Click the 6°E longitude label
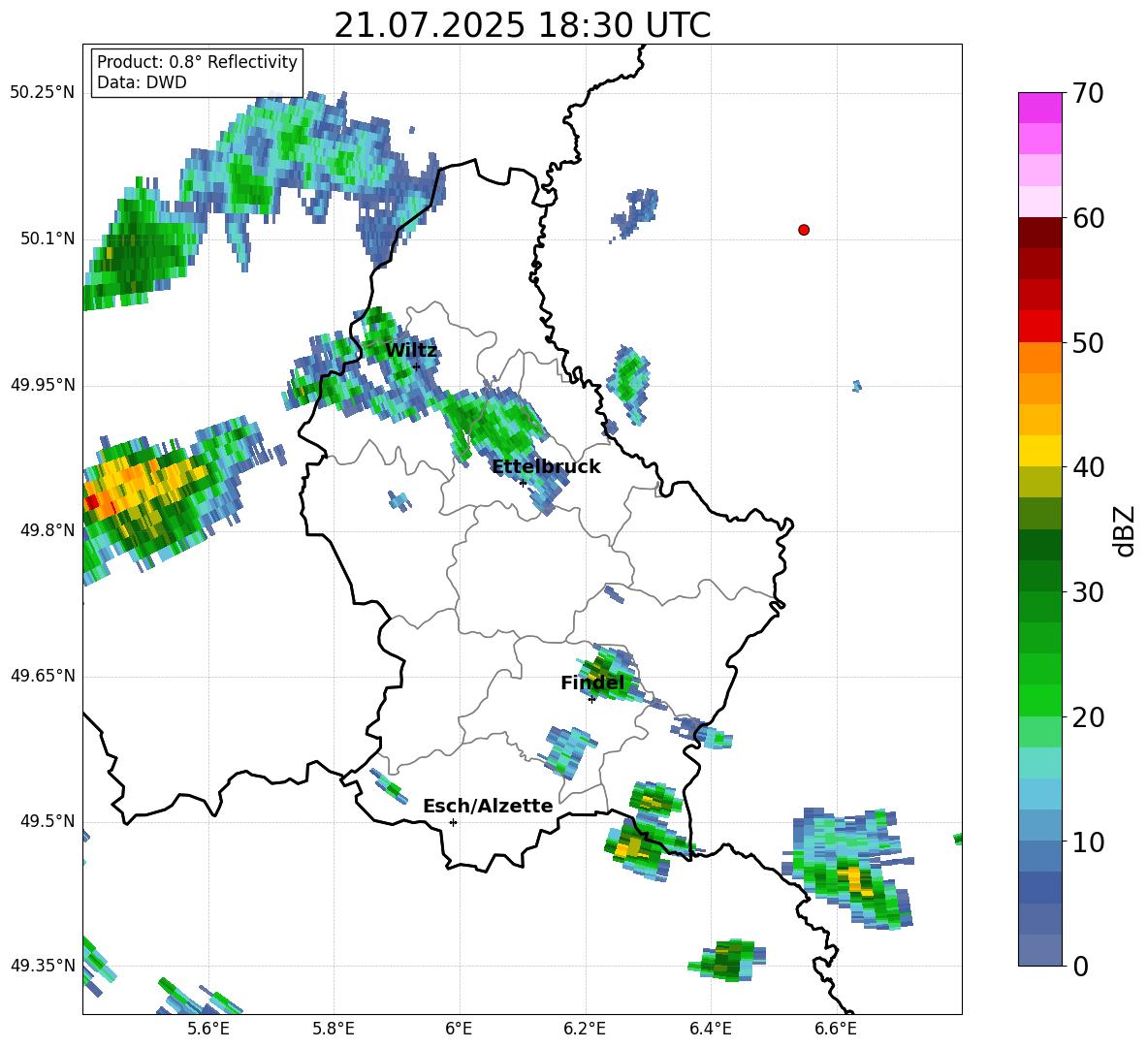This screenshot has width=1148, height=1048. [x=459, y=1029]
